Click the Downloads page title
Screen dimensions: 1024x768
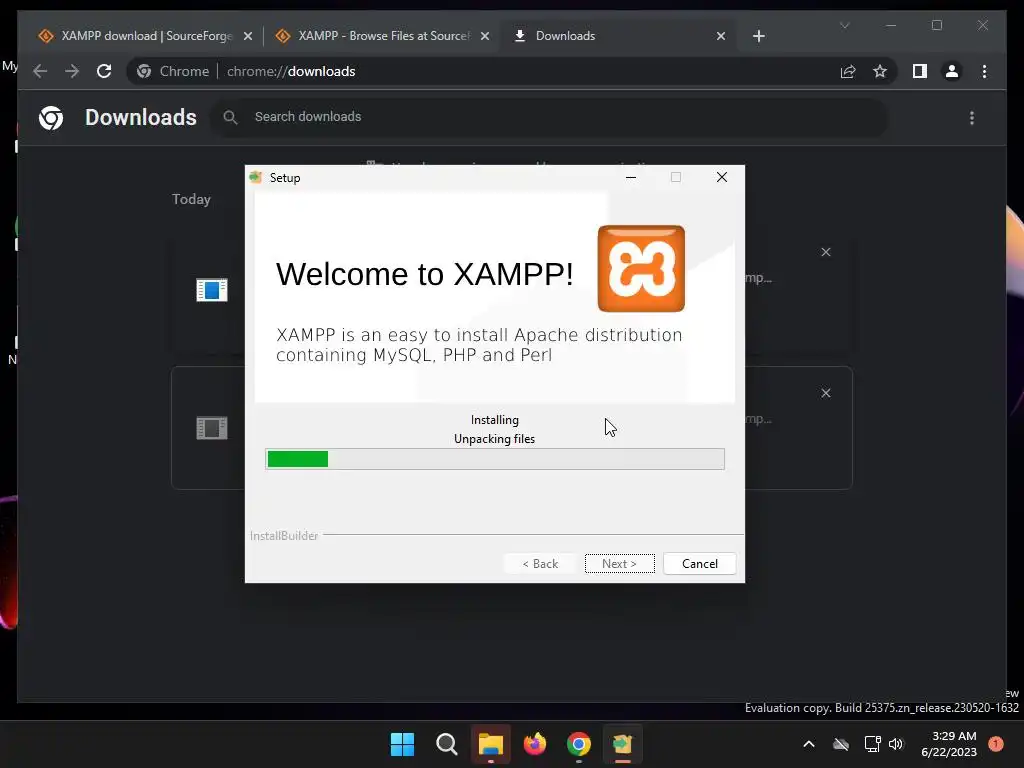(141, 118)
